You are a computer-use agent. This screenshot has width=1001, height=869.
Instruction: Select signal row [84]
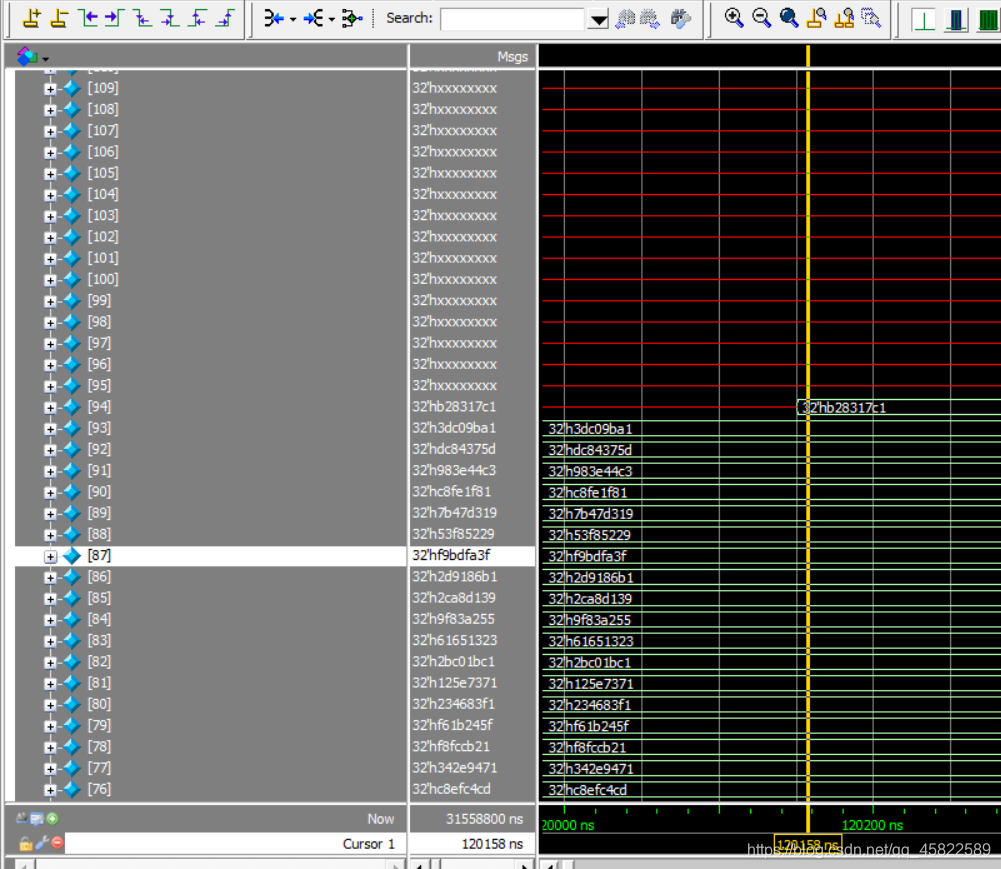(x=210, y=619)
